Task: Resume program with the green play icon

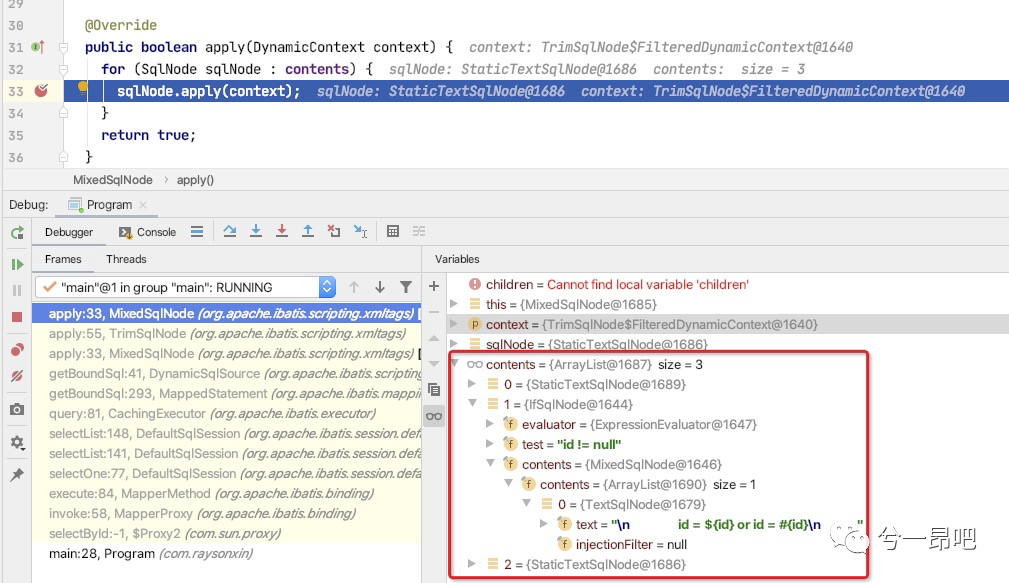Action: pyautogui.click(x=17, y=264)
